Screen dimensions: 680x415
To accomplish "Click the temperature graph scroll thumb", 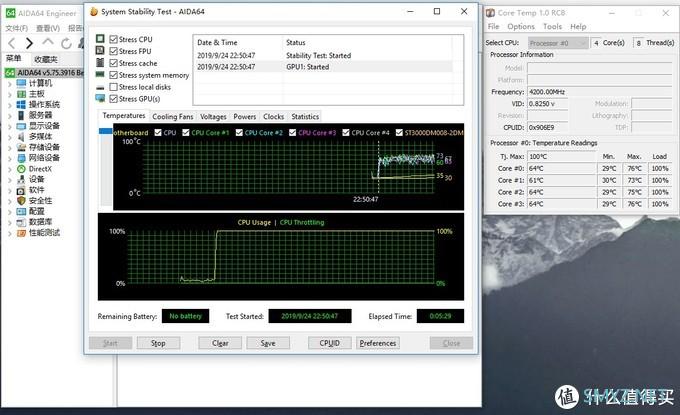I will coord(106,131).
